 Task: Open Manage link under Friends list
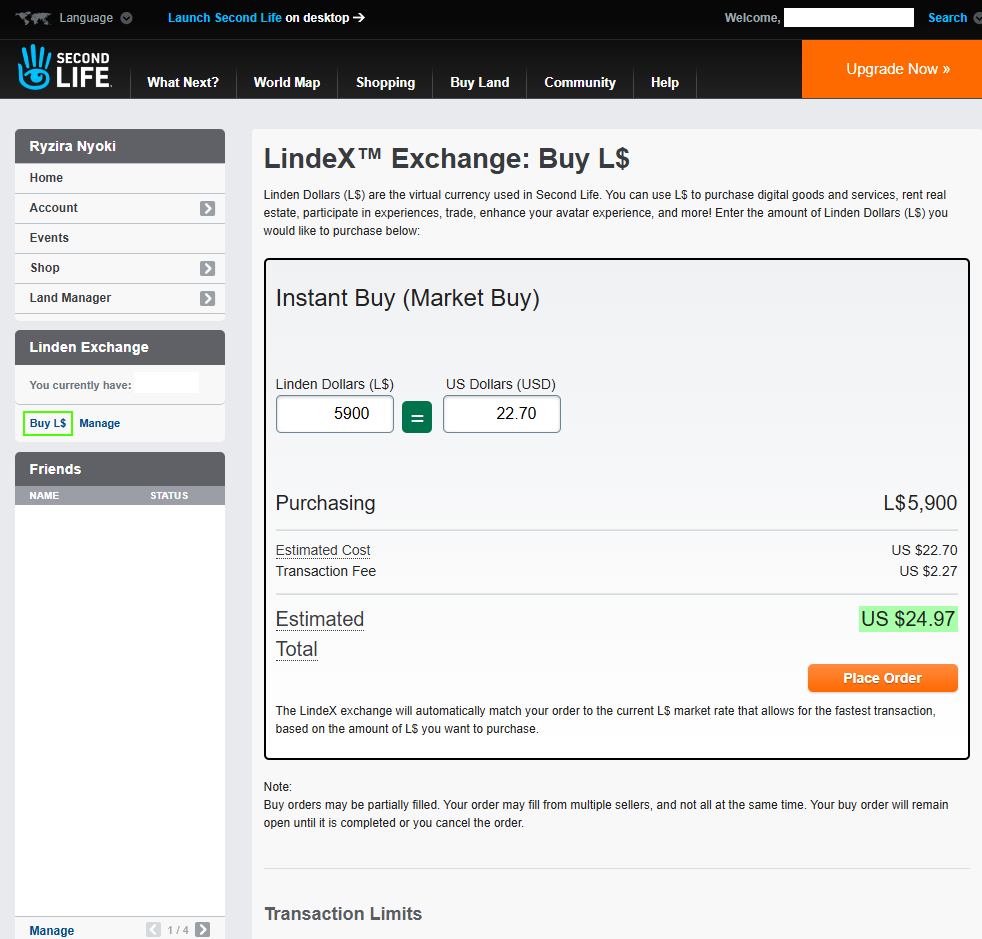click(x=52, y=931)
